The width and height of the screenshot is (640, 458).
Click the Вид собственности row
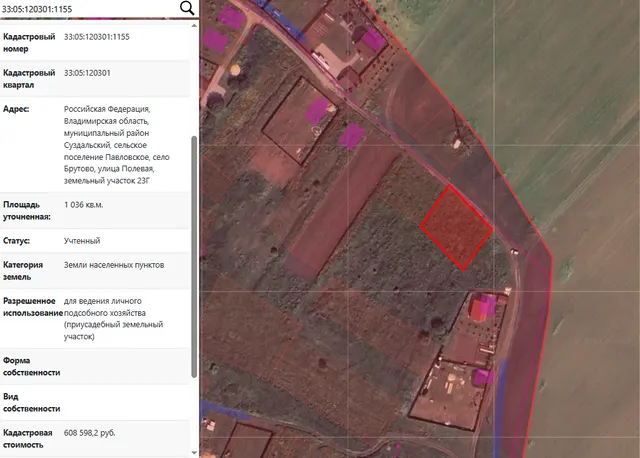tap(95, 402)
